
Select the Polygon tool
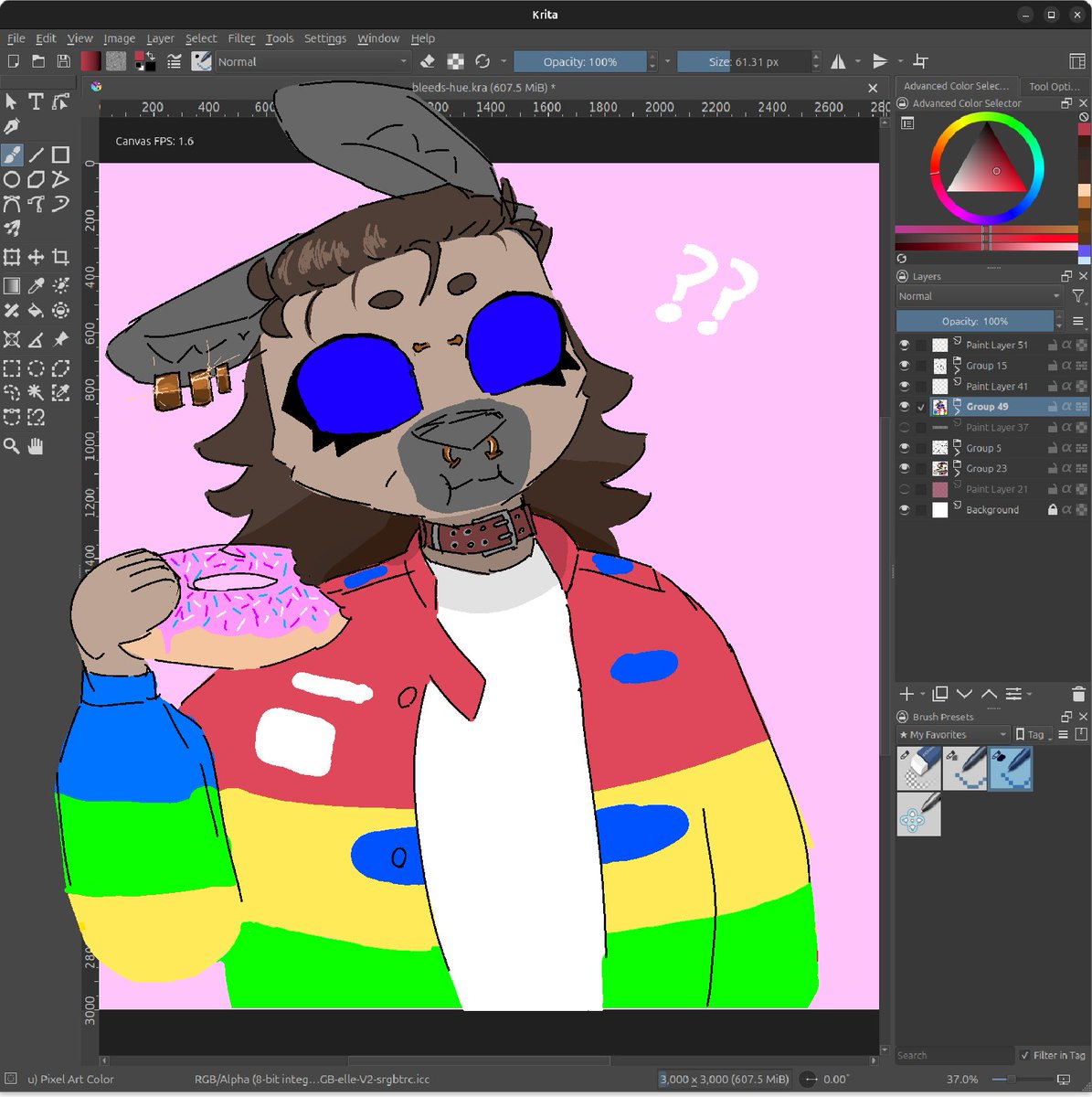pyautogui.click(x=36, y=179)
